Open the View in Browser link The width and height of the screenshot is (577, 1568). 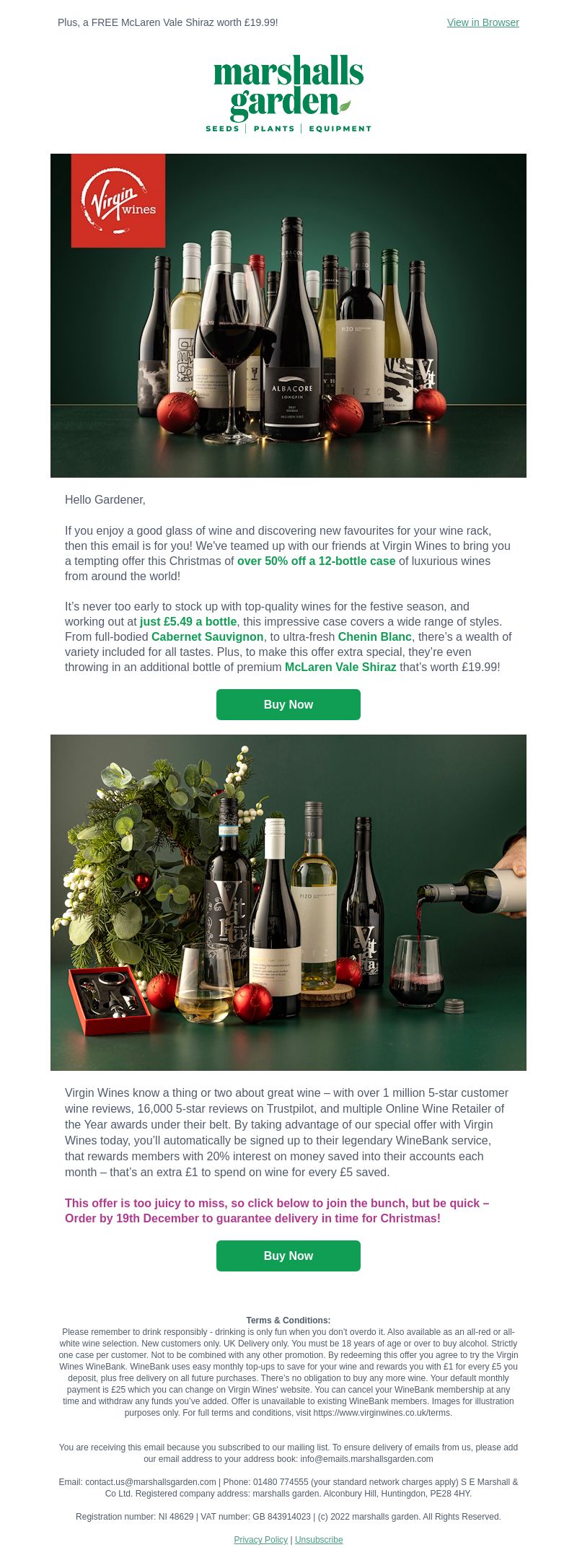pyautogui.click(x=483, y=22)
